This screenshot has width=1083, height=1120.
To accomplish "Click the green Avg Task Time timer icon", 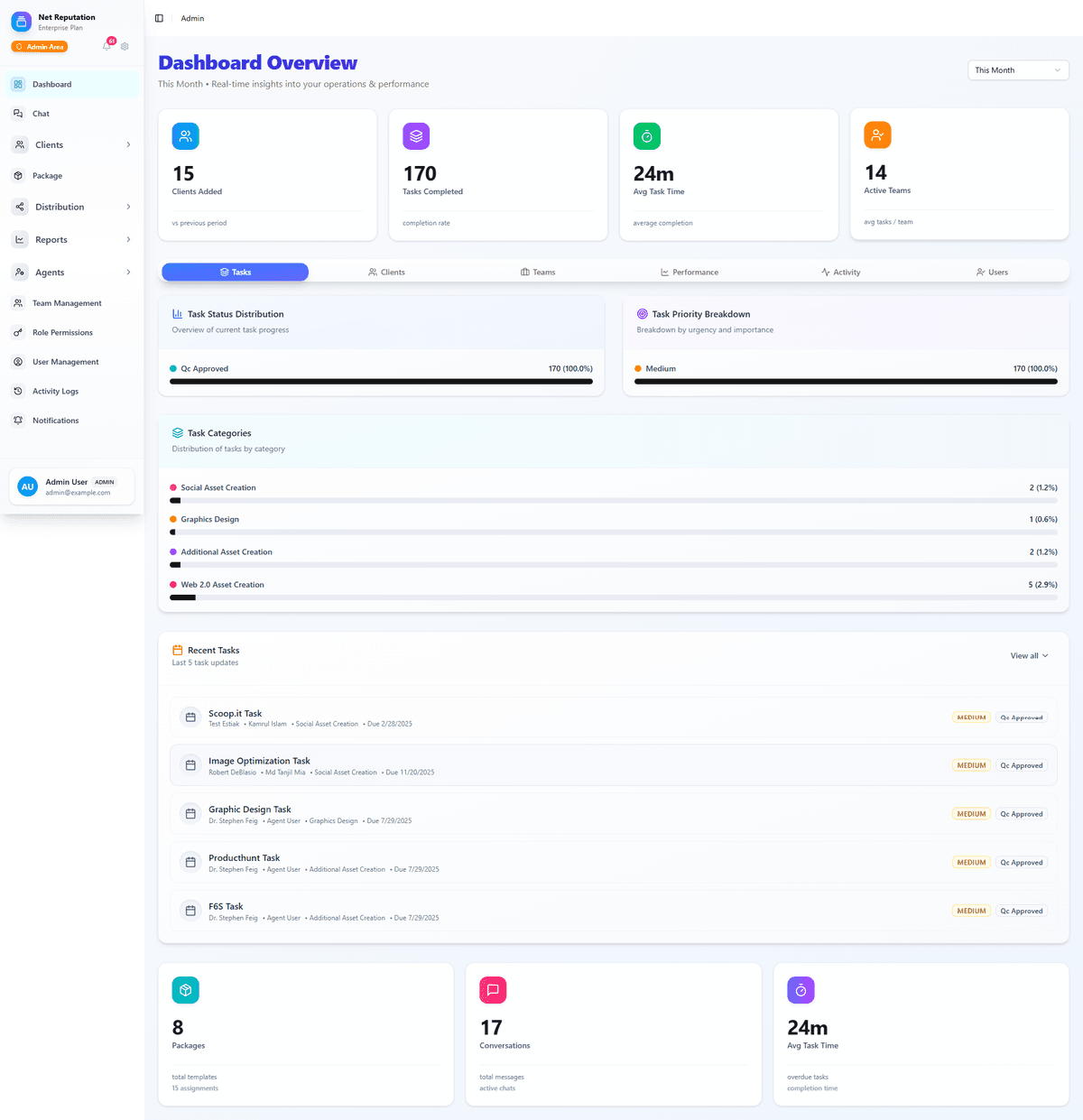I will pos(647,135).
